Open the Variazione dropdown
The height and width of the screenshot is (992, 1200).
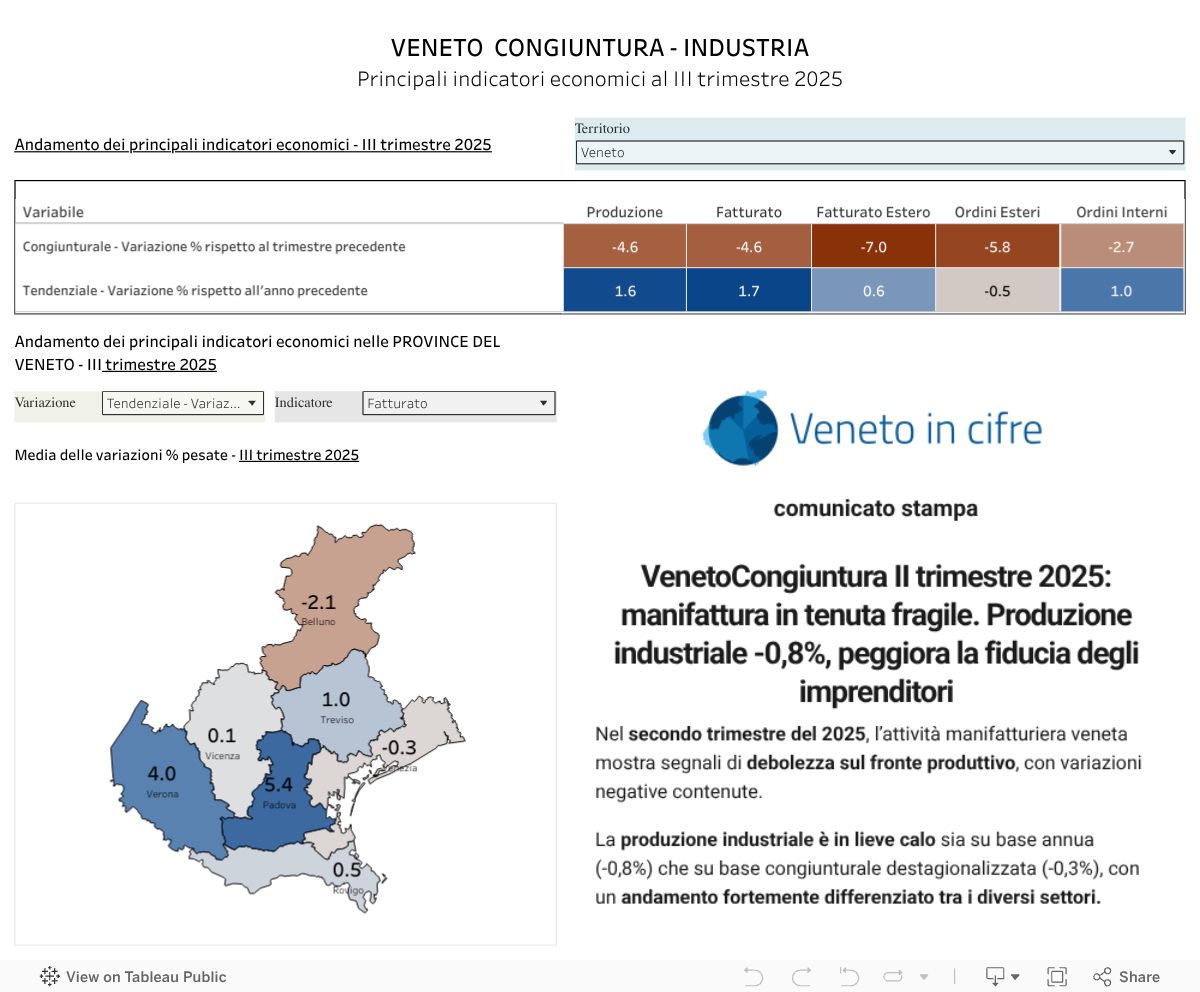tap(183, 403)
